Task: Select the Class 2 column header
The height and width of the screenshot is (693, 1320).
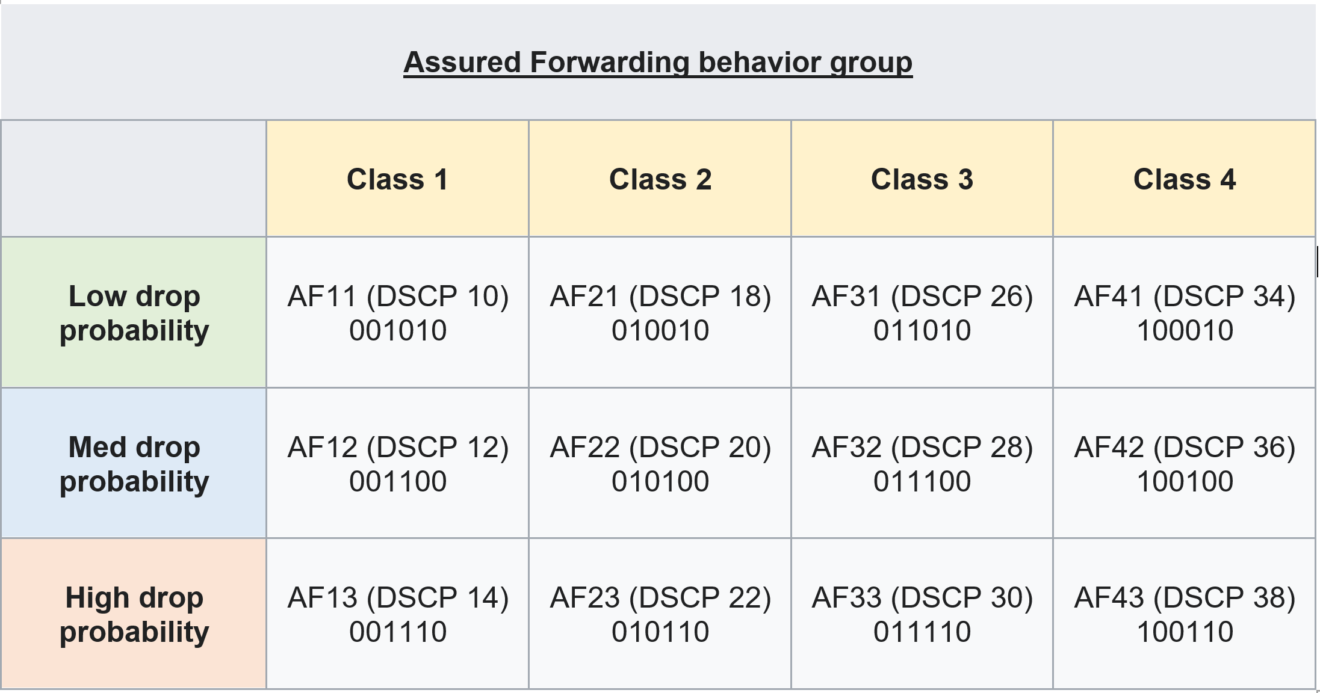Action: pos(660,179)
